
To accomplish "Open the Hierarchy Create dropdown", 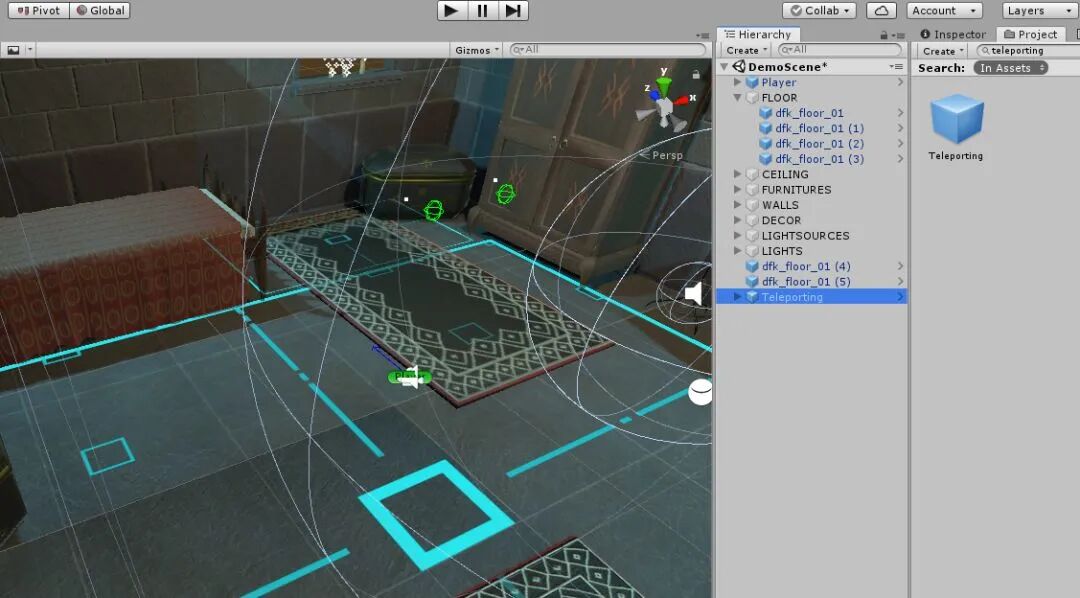I will [746, 50].
